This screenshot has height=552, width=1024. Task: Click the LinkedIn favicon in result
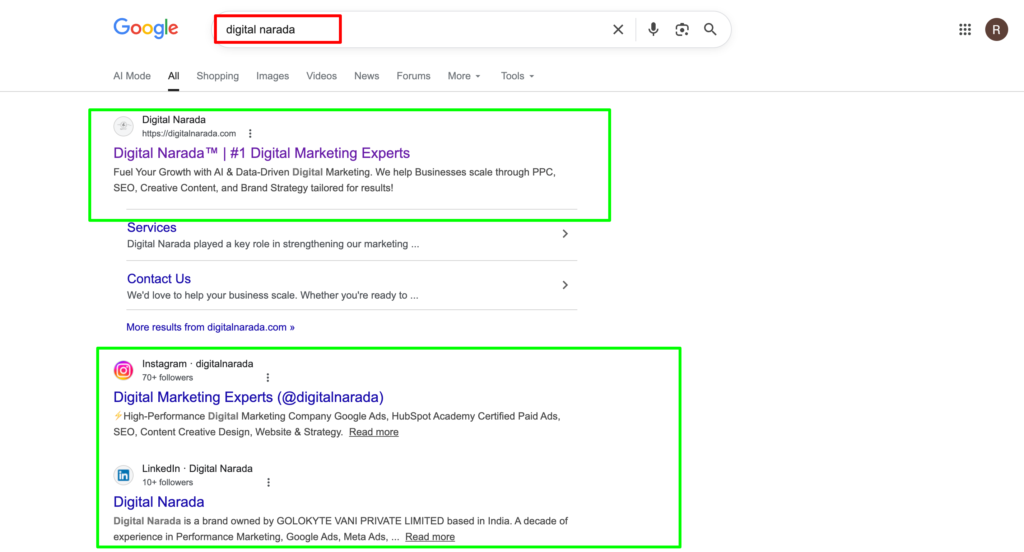(123, 475)
